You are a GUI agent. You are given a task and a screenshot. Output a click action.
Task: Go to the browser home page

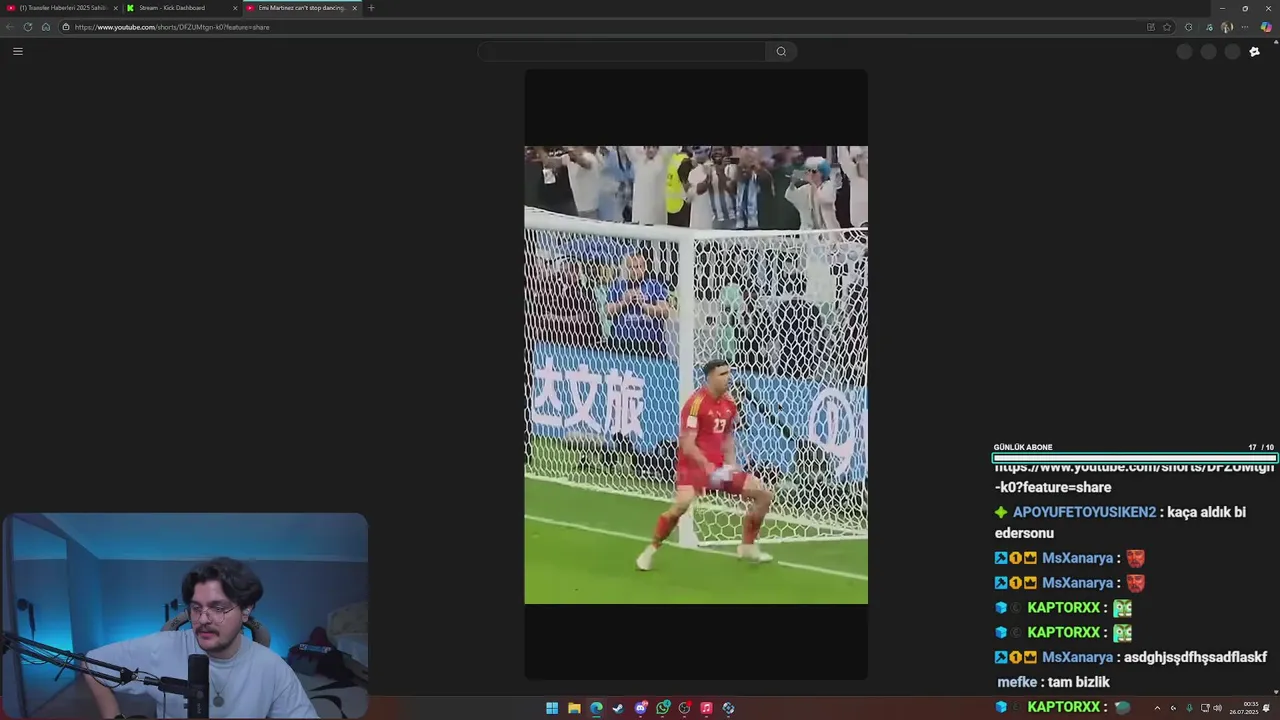click(x=46, y=27)
